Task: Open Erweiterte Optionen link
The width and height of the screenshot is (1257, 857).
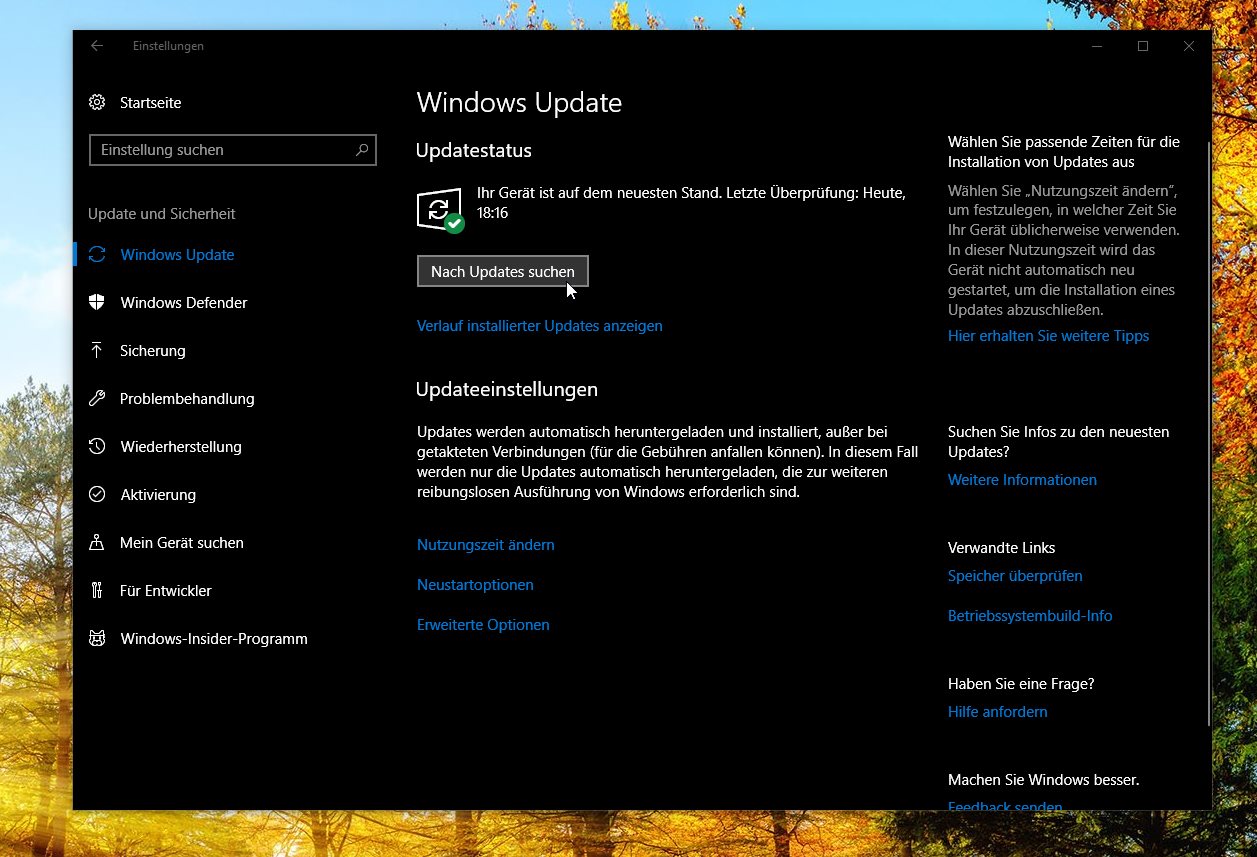Action: [x=483, y=625]
